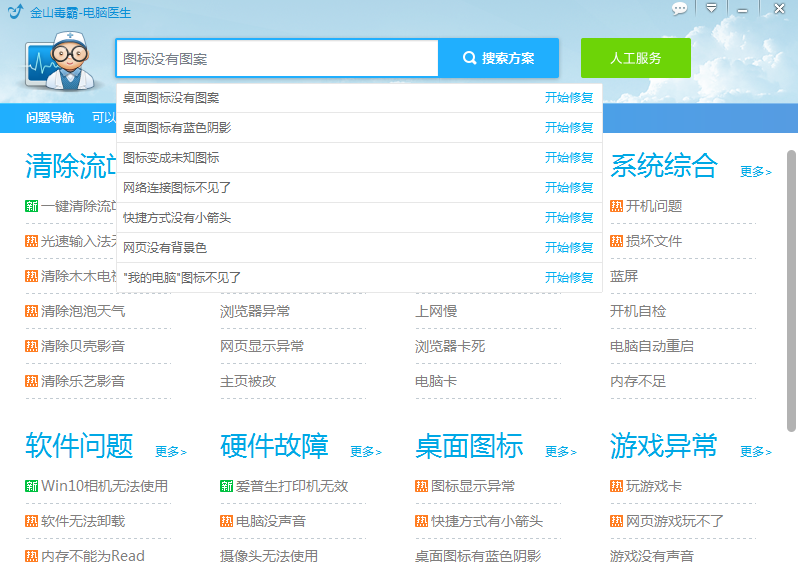
Task: Click 开始修复 for 图标变成未知图标
Action: pyautogui.click(x=569, y=158)
